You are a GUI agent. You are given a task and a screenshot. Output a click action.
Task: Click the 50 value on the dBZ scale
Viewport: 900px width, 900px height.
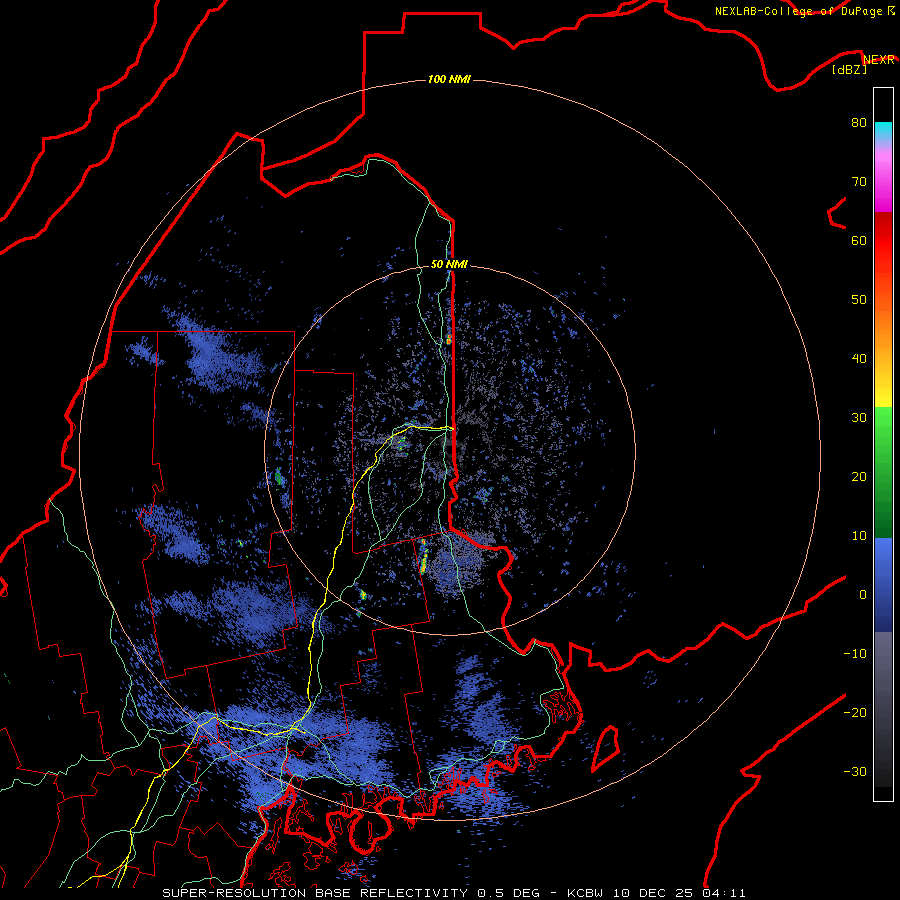pos(859,300)
